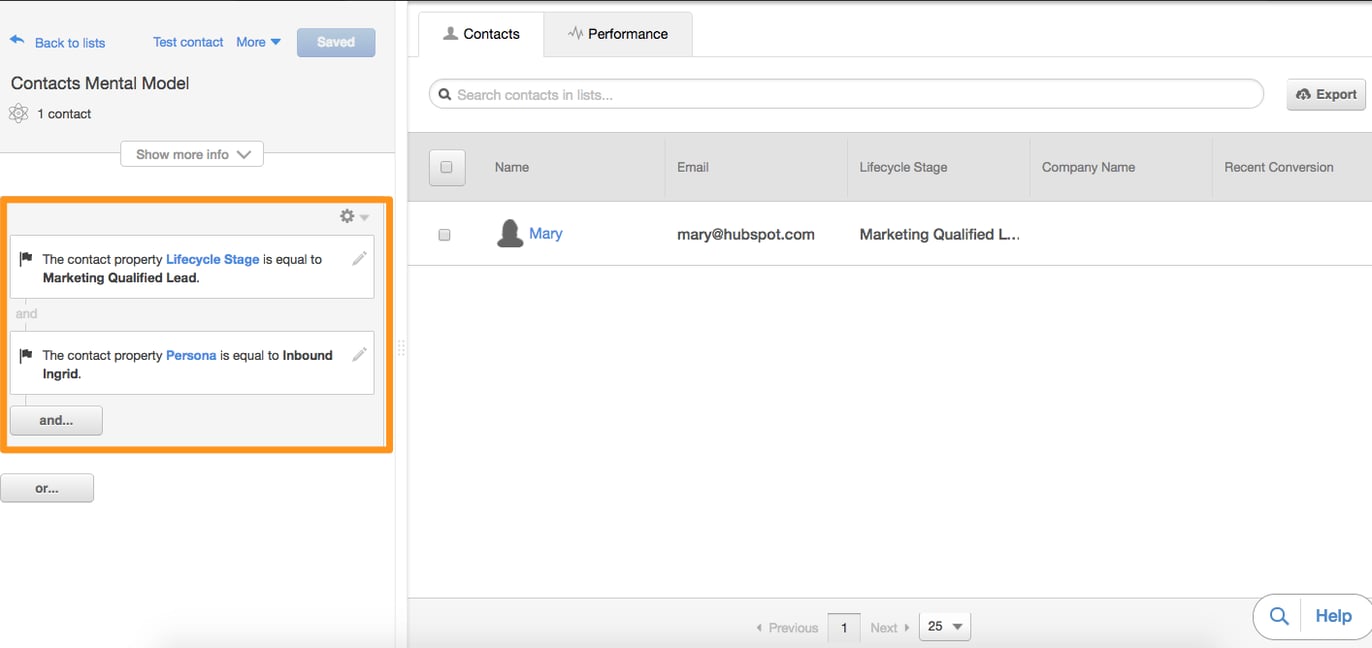Click the Recent Conversion column header
Viewport: 1372px width, 648px height.
coord(1279,167)
